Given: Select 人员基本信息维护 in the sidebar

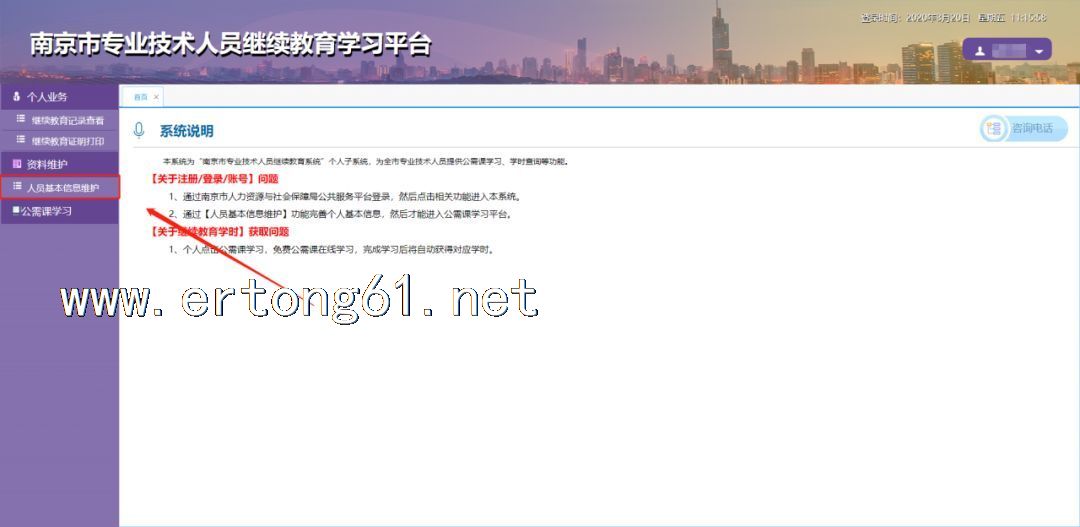Looking at the screenshot, I should pos(63,188).
